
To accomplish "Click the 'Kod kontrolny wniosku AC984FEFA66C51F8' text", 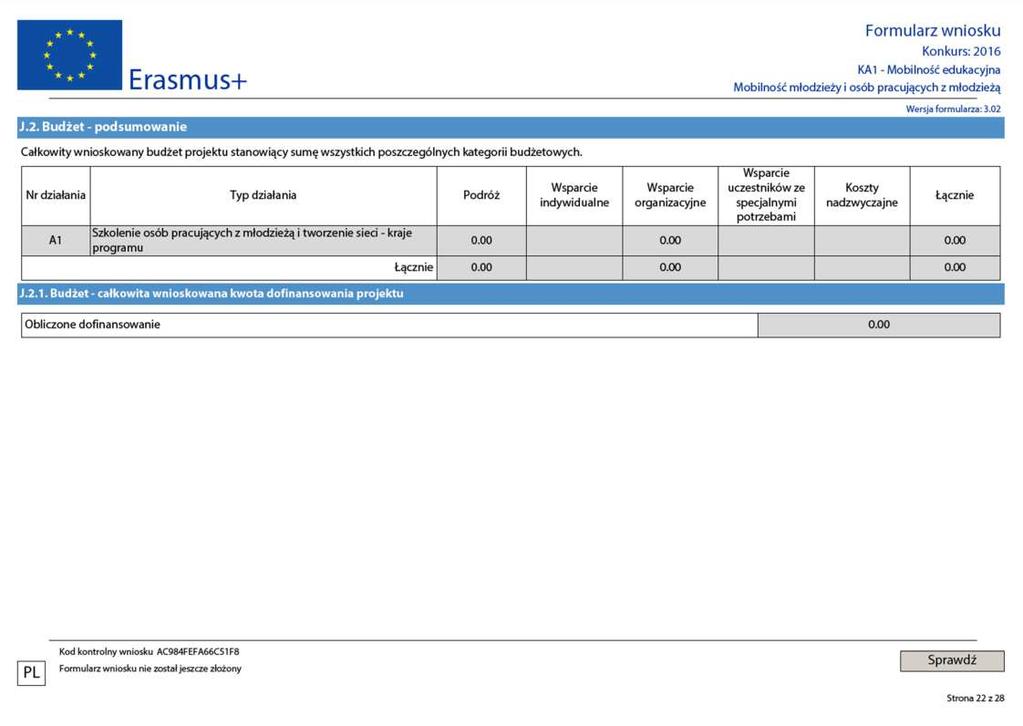I will (x=149, y=652).
